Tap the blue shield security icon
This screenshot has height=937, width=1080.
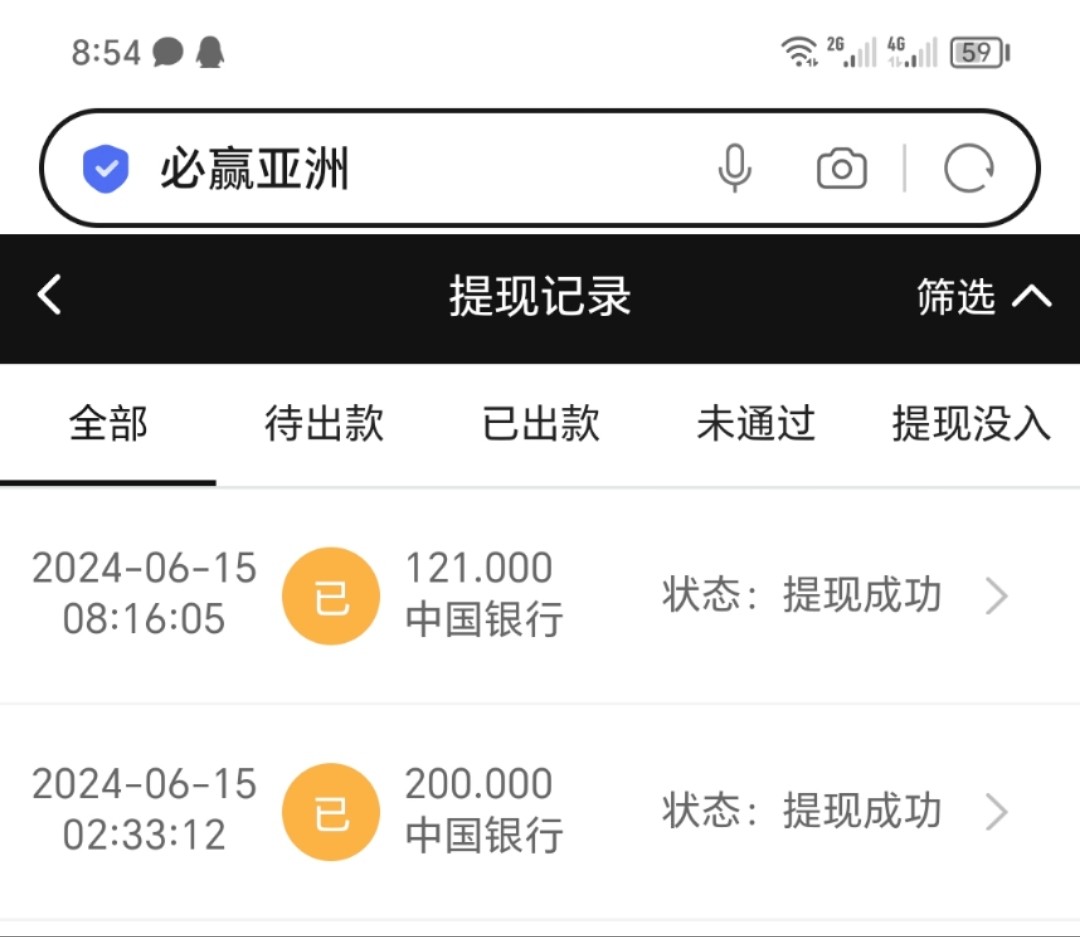click(x=106, y=169)
